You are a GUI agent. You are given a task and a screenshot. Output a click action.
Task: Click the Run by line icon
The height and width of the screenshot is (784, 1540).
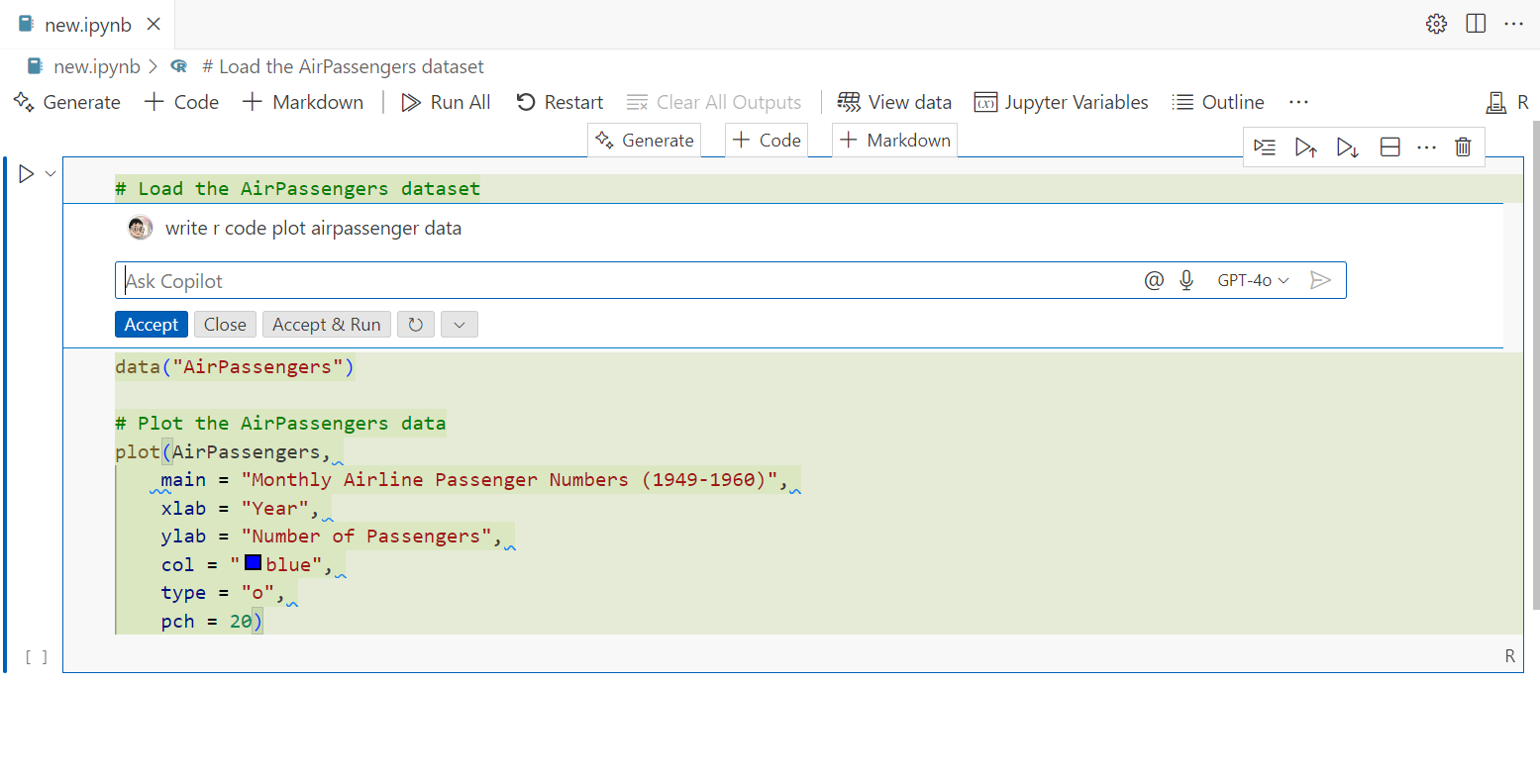pyautogui.click(x=1265, y=147)
